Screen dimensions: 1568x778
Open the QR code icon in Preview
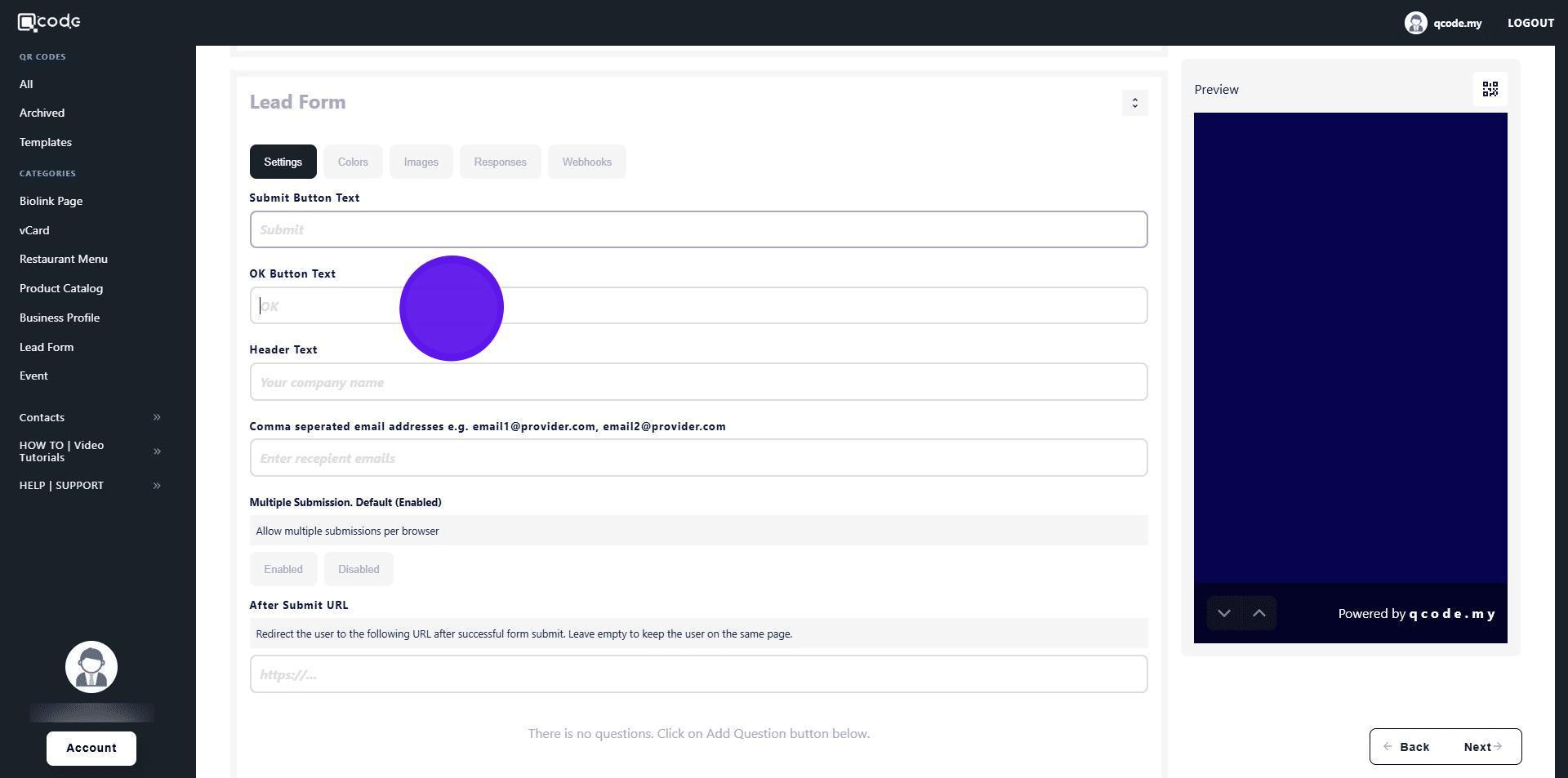[1490, 89]
